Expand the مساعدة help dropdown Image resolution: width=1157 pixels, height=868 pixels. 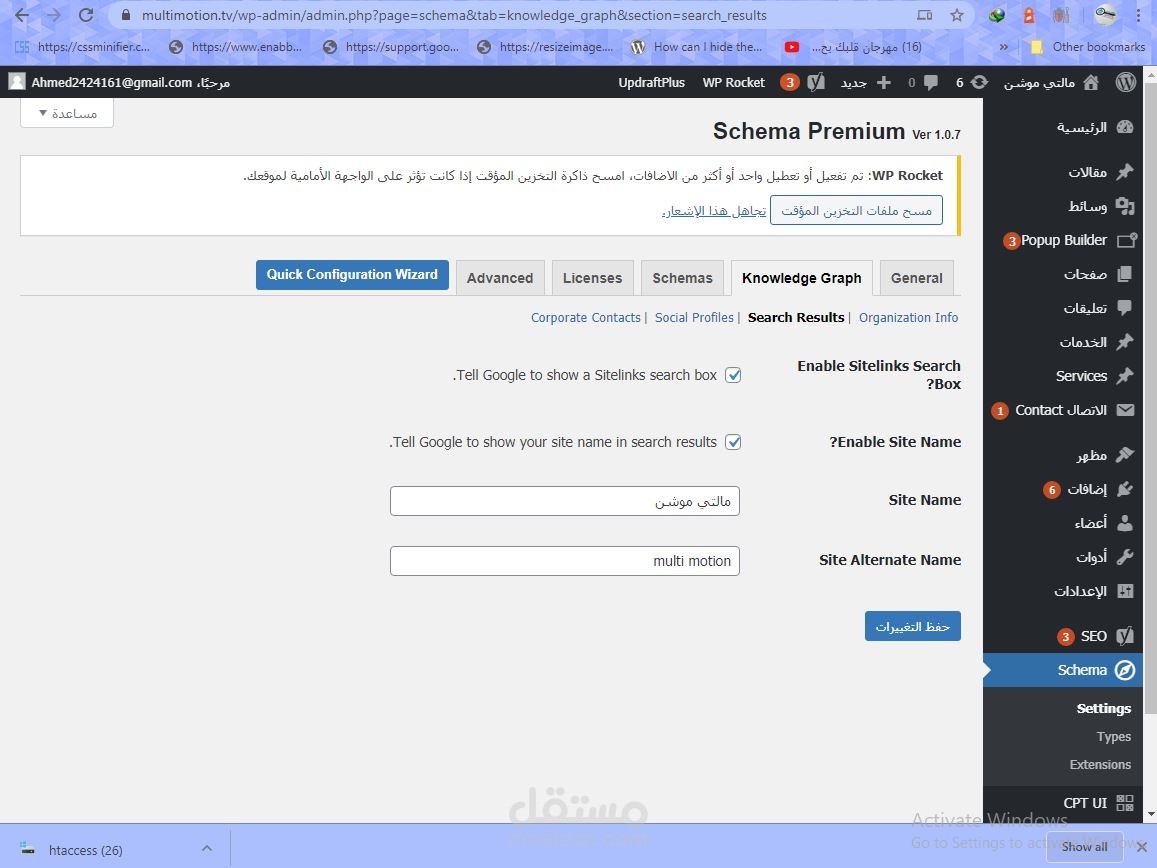(67, 113)
